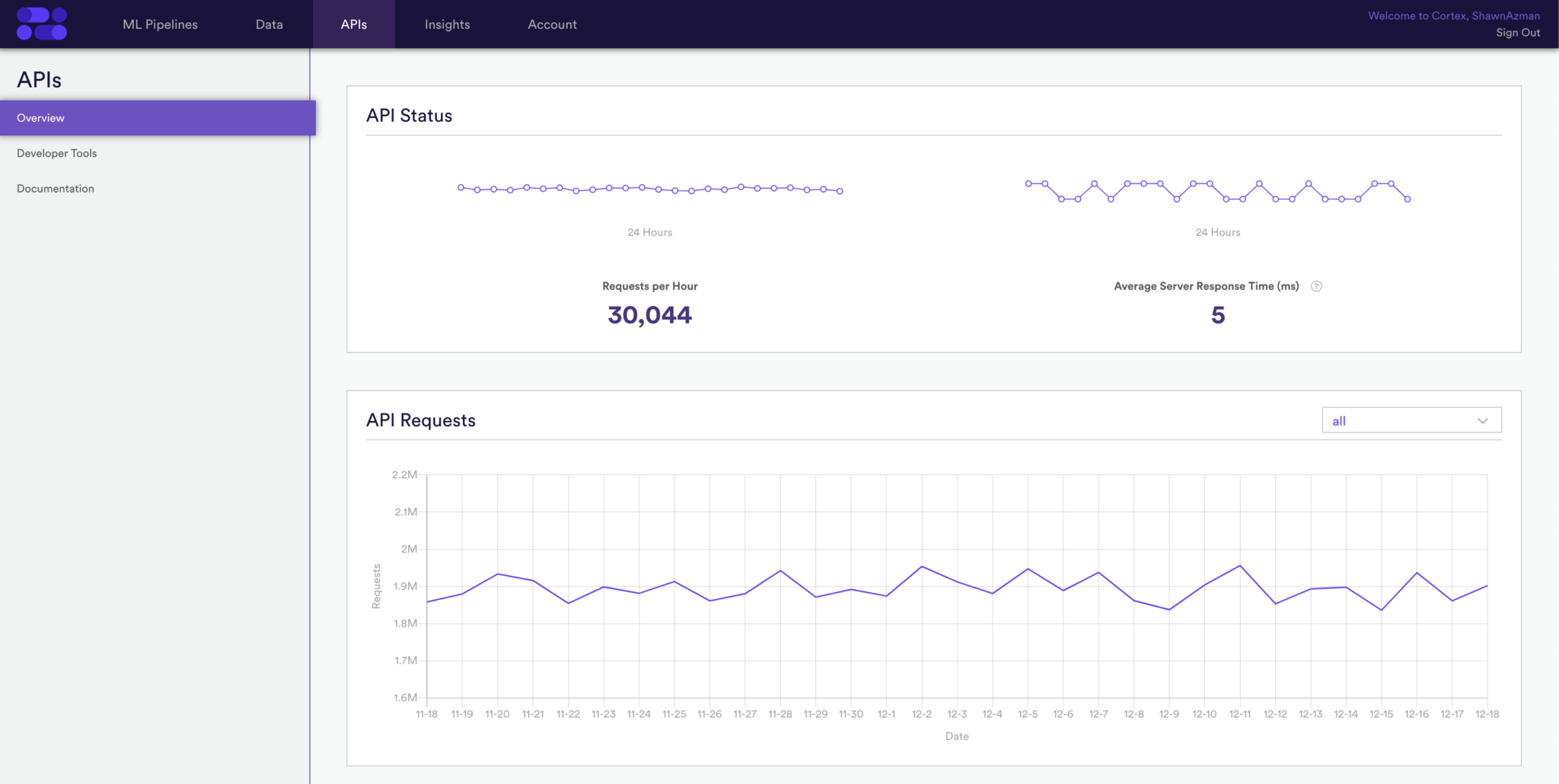Viewport: 1559px width, 784px height.
Task: Open the Data section in top navigation
Action: [269, 24]
